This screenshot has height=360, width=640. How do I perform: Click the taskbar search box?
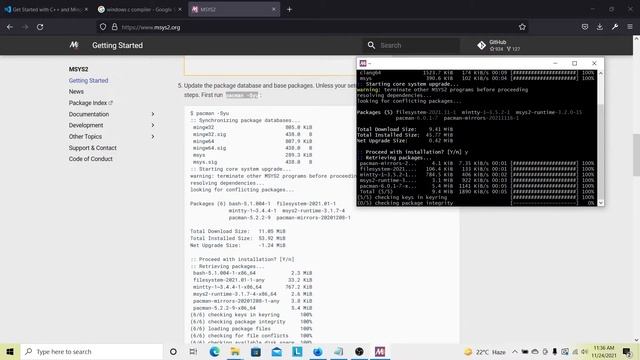pos(91,351)
